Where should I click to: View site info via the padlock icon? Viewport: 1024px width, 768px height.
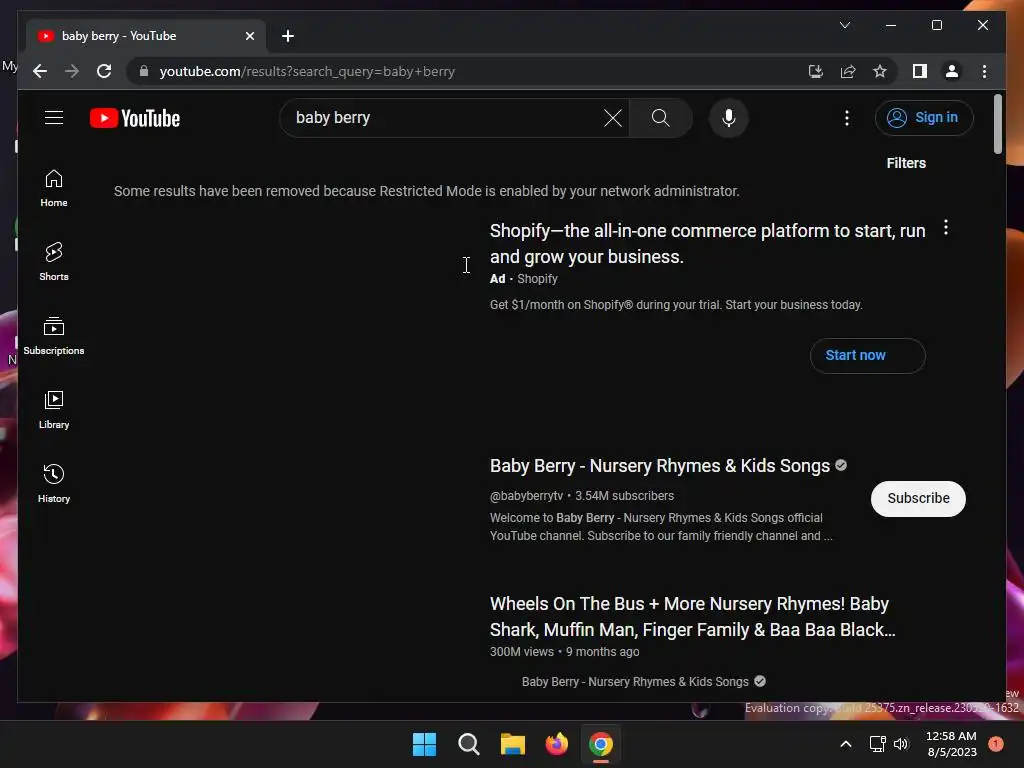click(x=144, y=71)
